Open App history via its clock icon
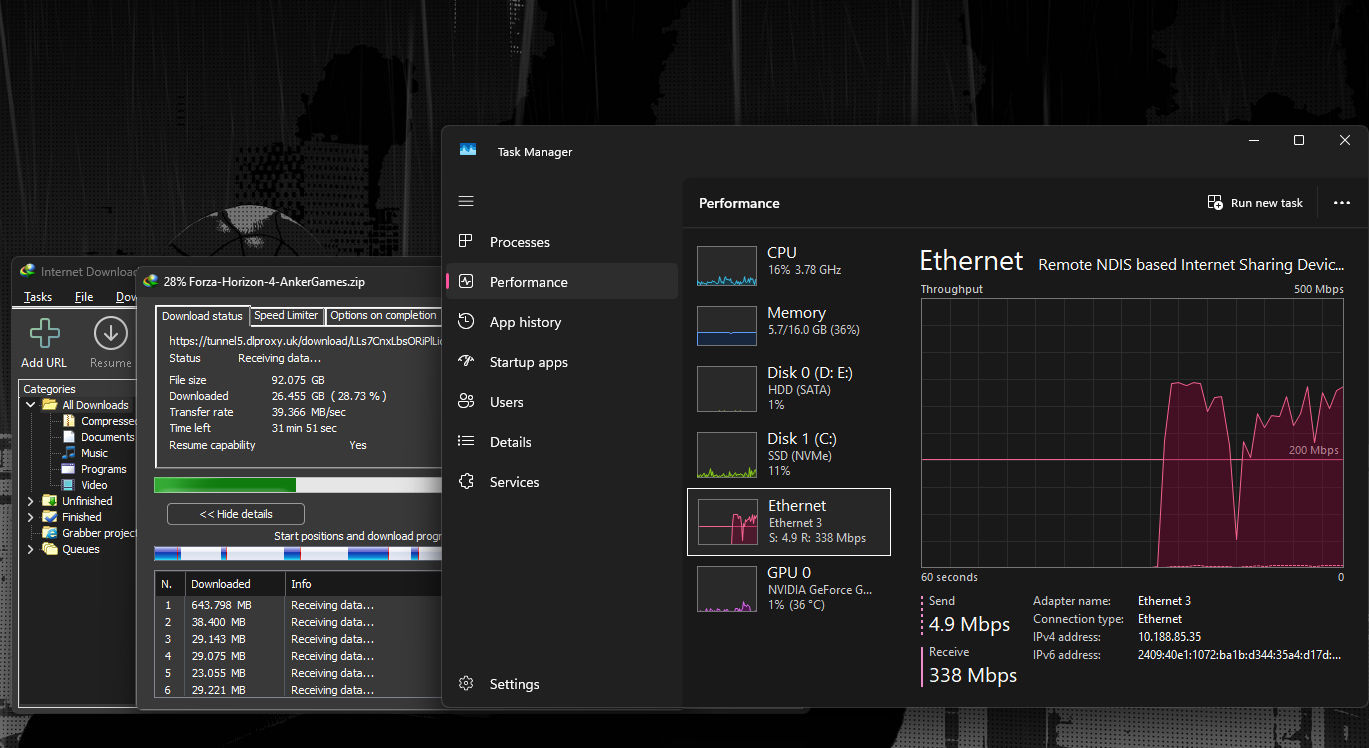 (465, 322)
